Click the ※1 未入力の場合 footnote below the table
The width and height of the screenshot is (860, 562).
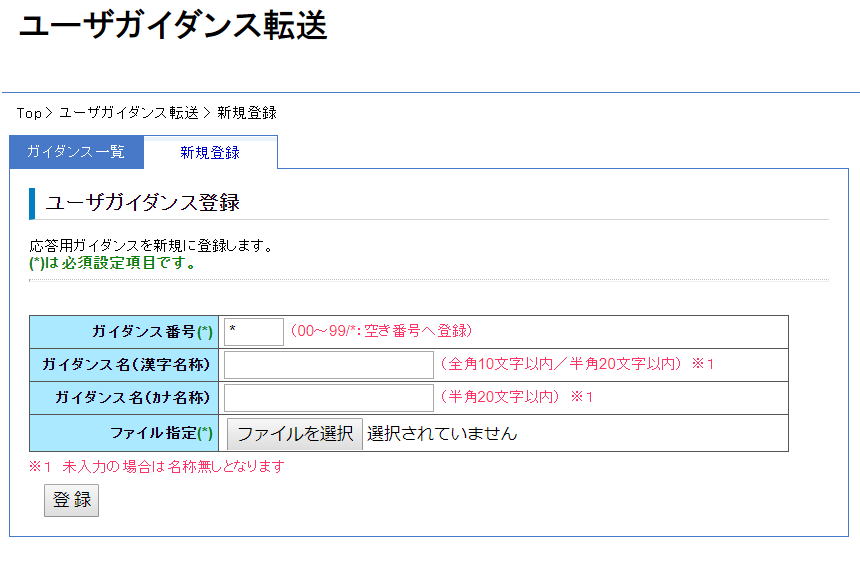click(157, 466)
